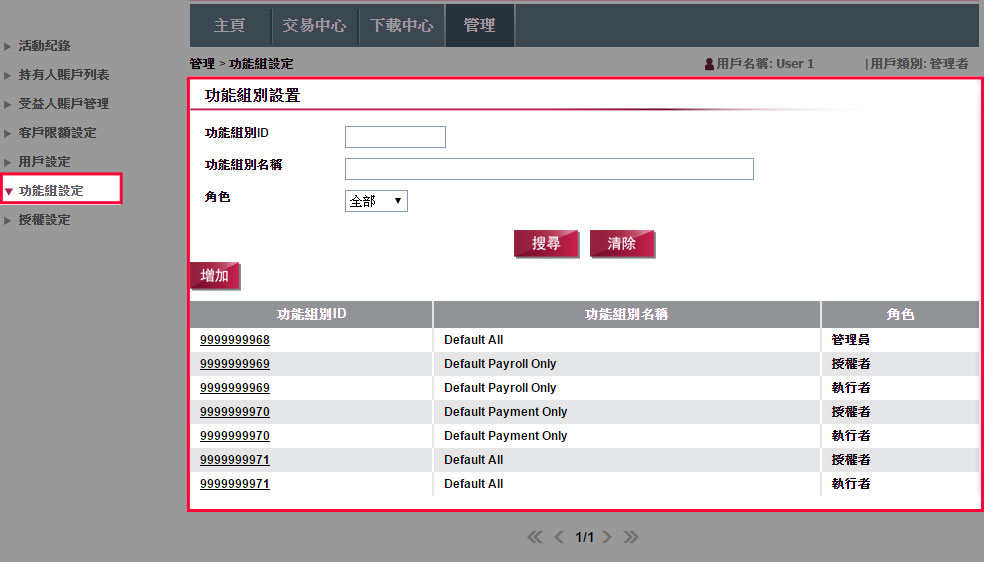984x562 pixels.
Task: Expand 活動紀錄 in the sidebar
Action: coord(44,46)
